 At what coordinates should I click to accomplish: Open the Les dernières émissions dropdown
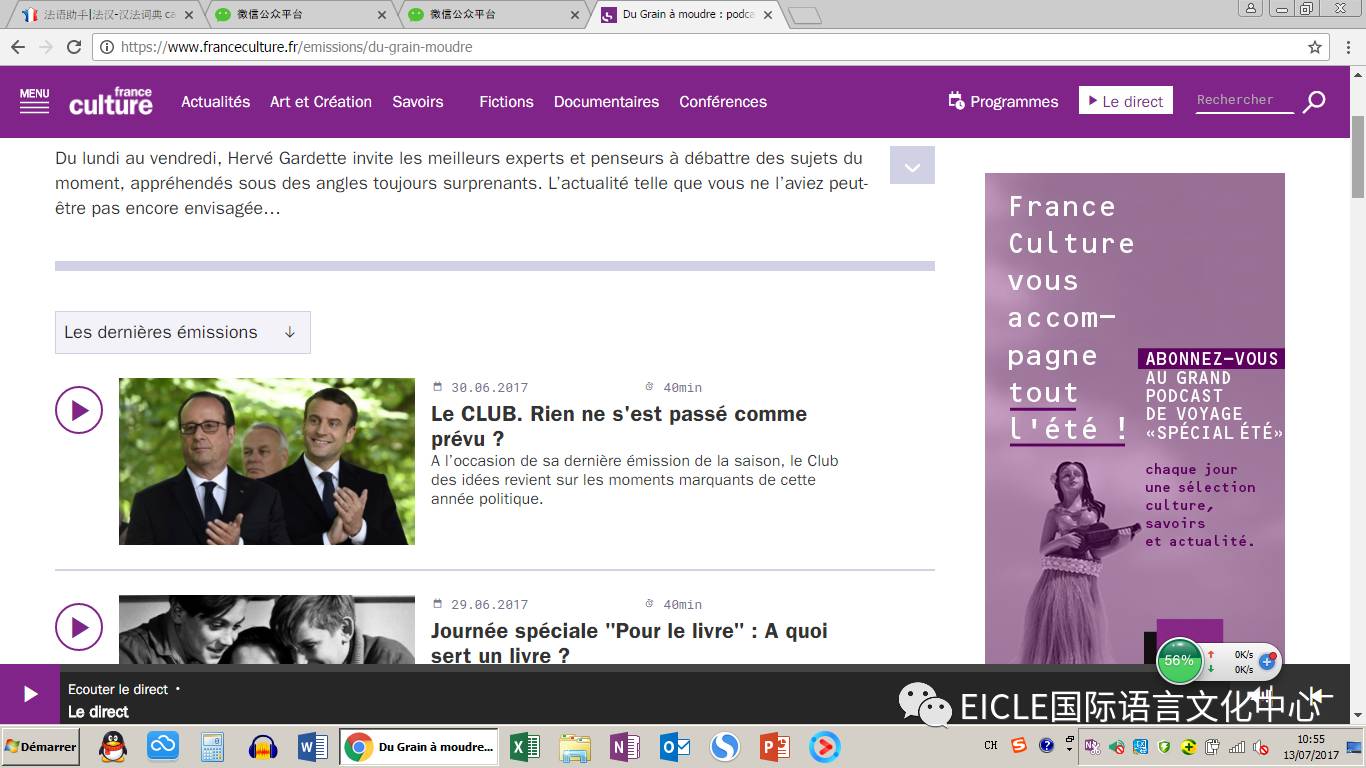click(182, 332)
